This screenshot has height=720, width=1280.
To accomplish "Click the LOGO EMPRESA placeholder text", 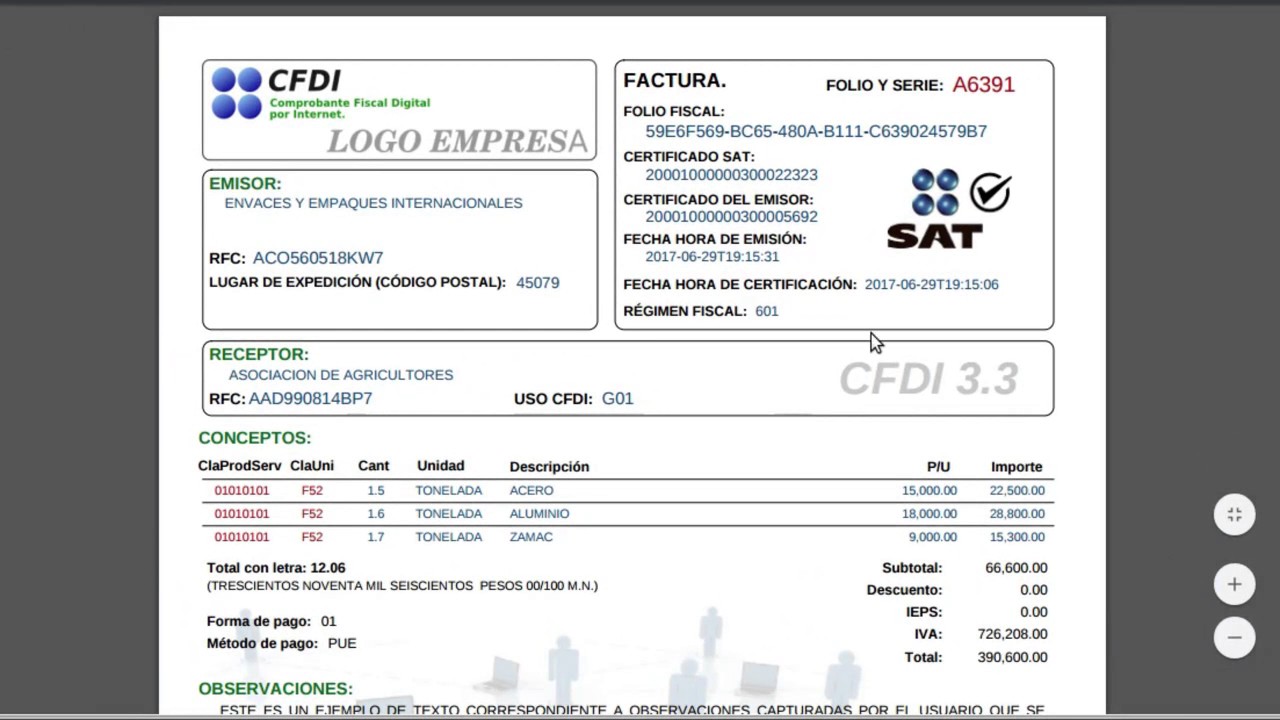I will [457, 142].
